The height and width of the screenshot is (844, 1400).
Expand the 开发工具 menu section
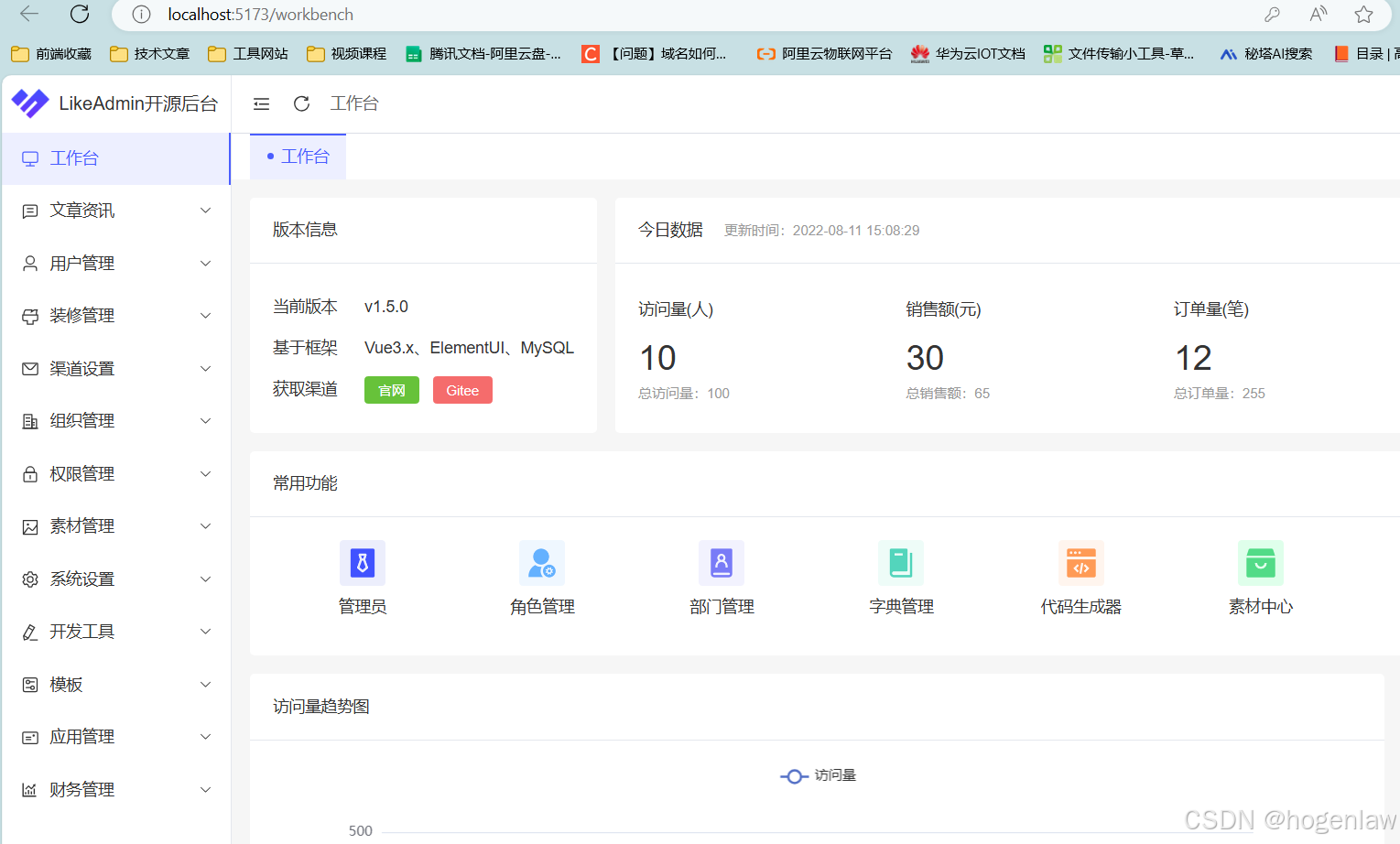pos(81,631)
